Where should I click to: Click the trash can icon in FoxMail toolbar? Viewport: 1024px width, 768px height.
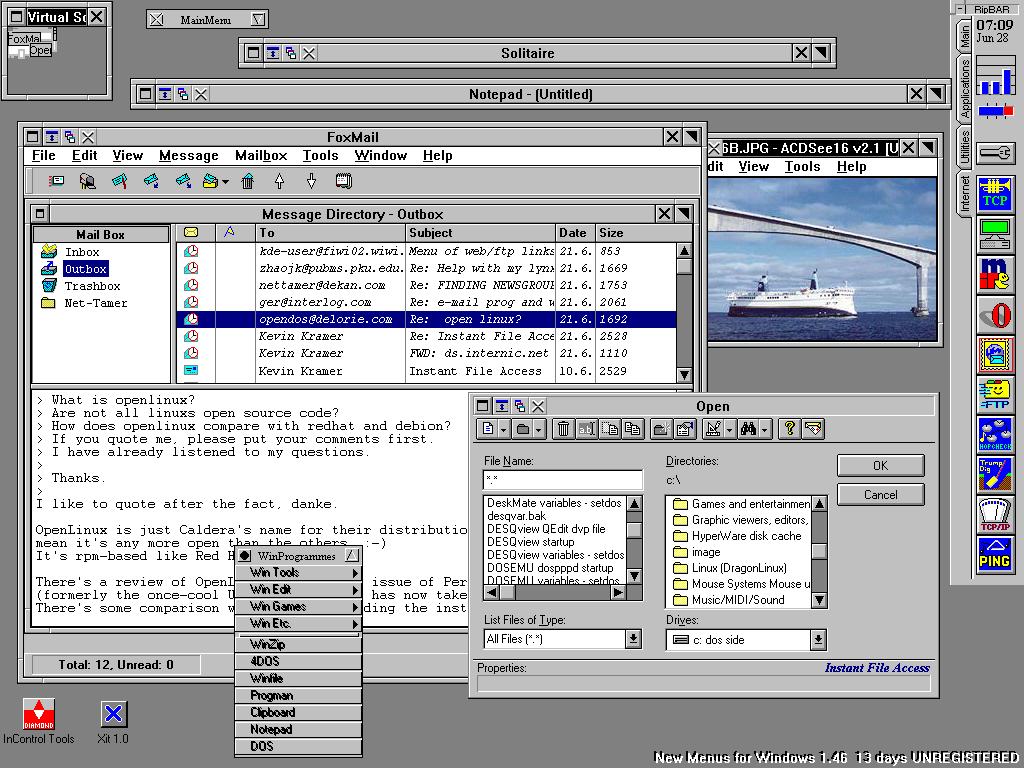click(x=248, y=181)
